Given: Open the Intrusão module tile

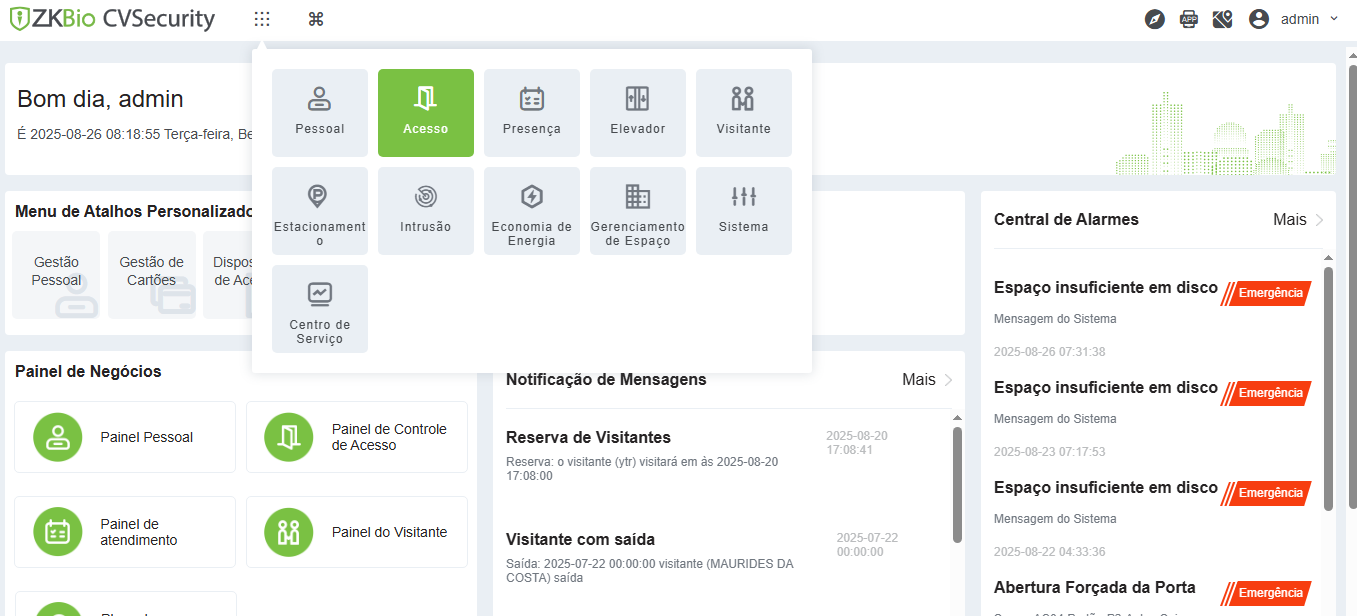Looking at the screenshot, I should (x=426, y=211).
